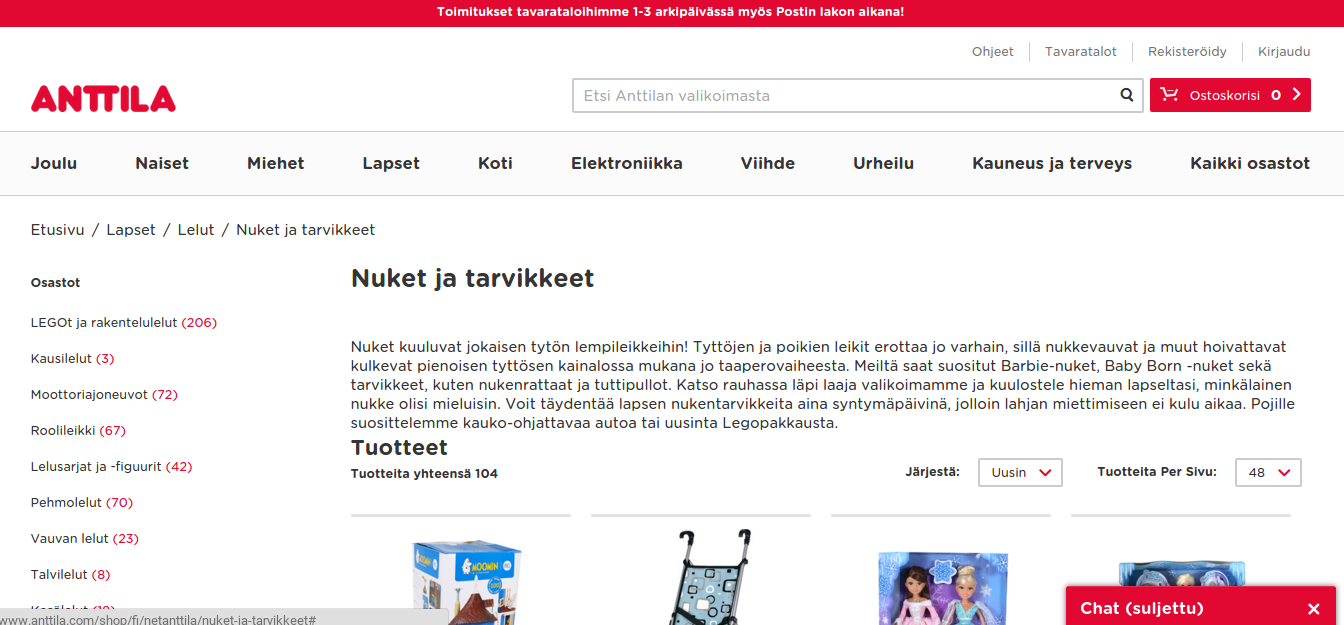
Task: Open the doll stroller product thumbnail
Action: tap(709, 578)
